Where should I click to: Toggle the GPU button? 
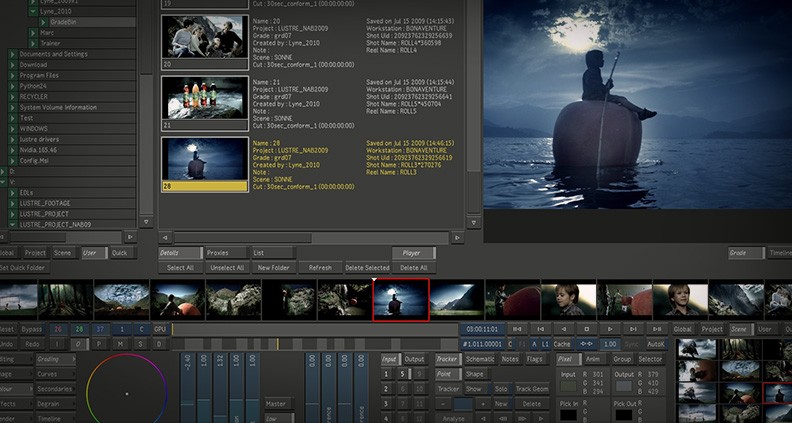click(x=160, y=329)
